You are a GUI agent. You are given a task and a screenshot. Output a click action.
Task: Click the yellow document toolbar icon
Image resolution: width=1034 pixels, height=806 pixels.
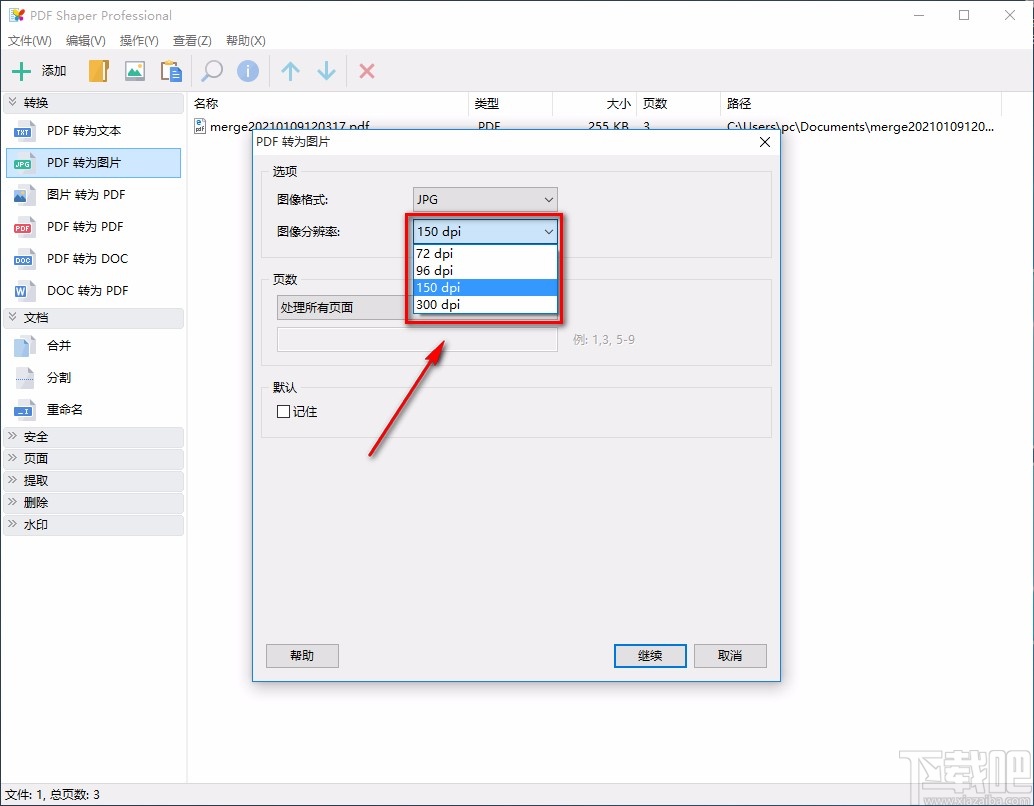[97, 70]
